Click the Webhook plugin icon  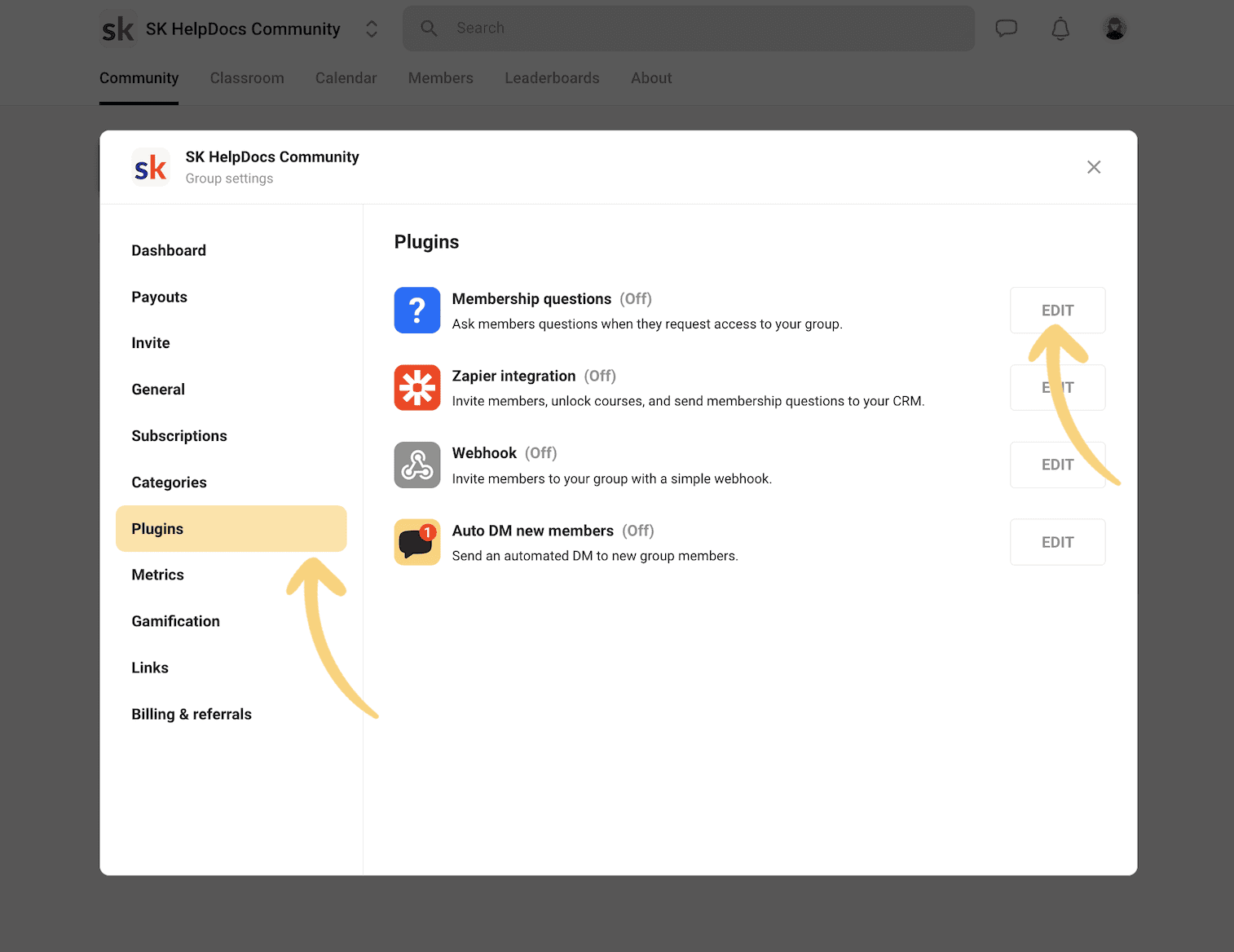(x=416, y=465)
